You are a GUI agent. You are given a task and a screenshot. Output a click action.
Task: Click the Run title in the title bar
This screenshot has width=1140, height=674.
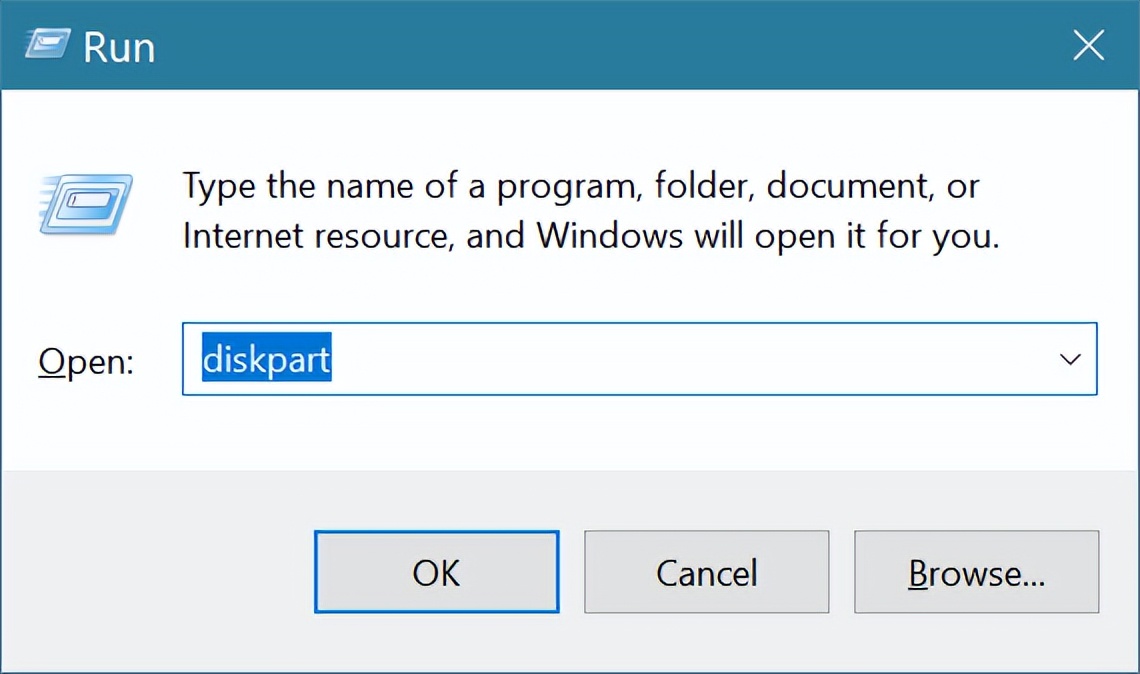click(120, 45)
